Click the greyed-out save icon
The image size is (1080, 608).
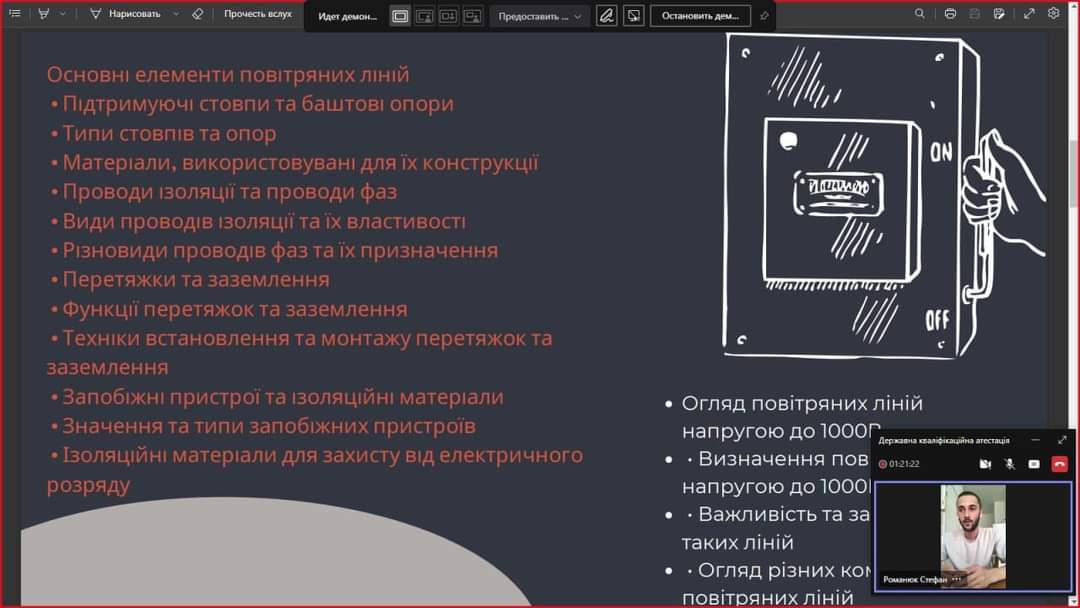point(975,13)
